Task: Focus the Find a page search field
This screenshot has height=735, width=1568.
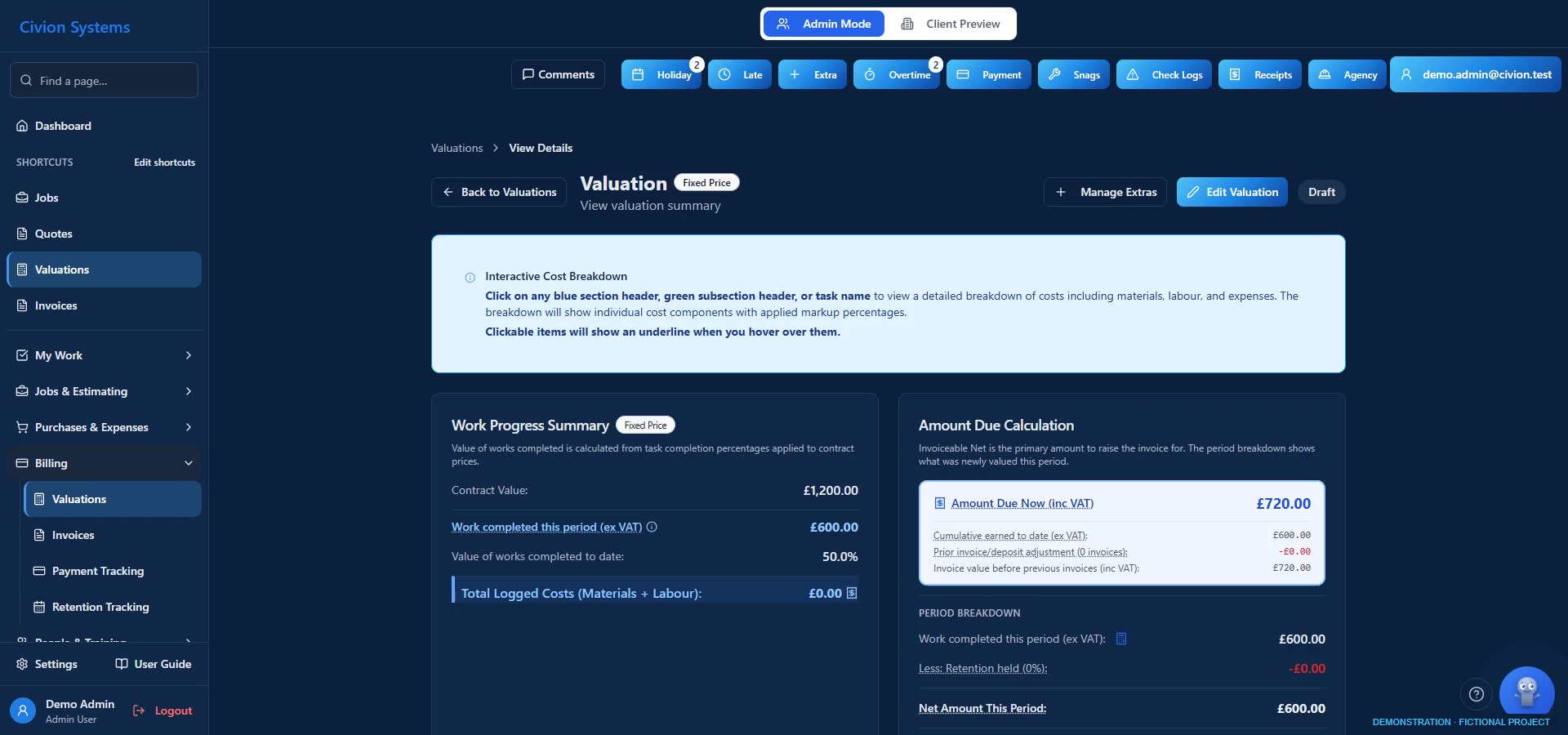Action: (x=104, y=80)
